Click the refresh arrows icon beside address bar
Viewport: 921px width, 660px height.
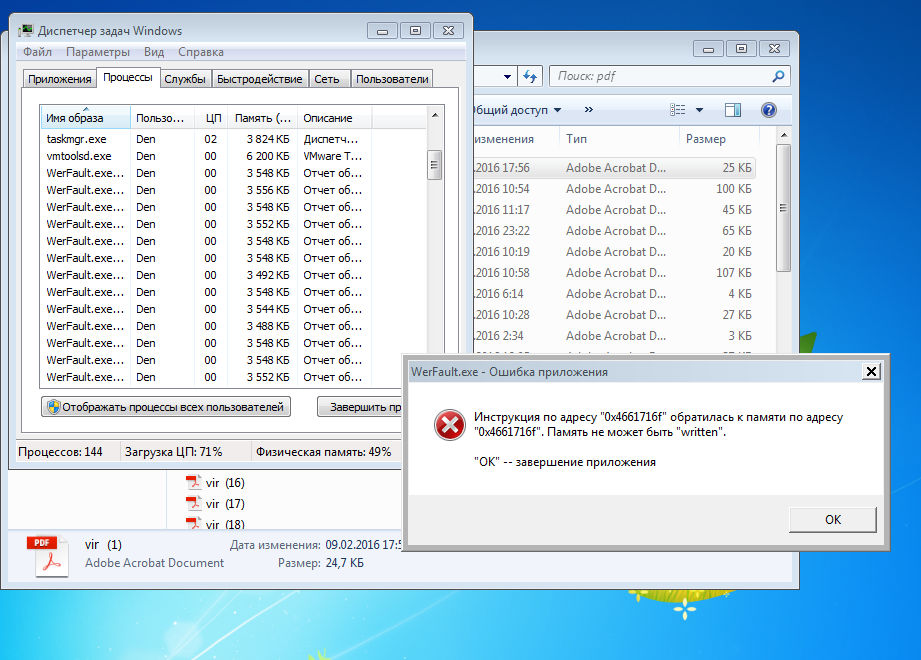531,76
